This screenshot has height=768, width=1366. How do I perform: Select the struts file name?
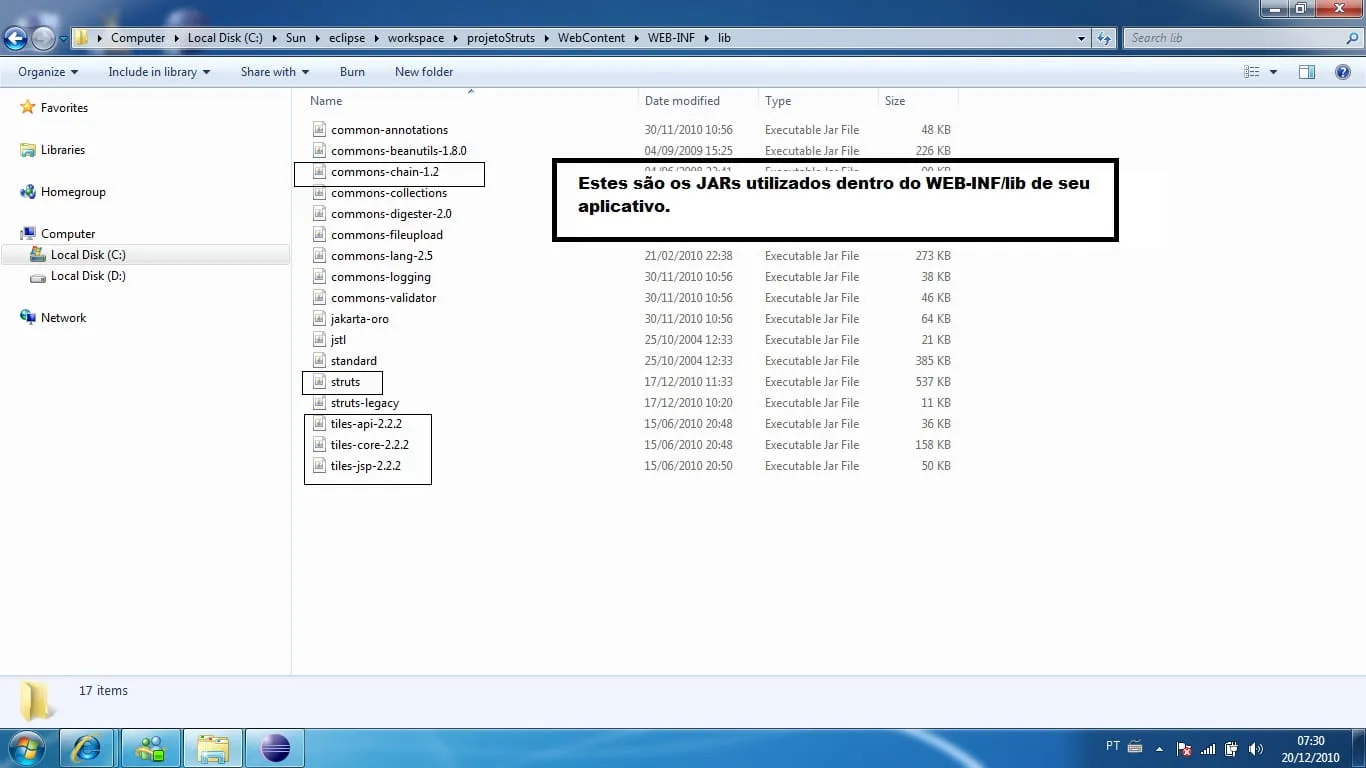345,382
